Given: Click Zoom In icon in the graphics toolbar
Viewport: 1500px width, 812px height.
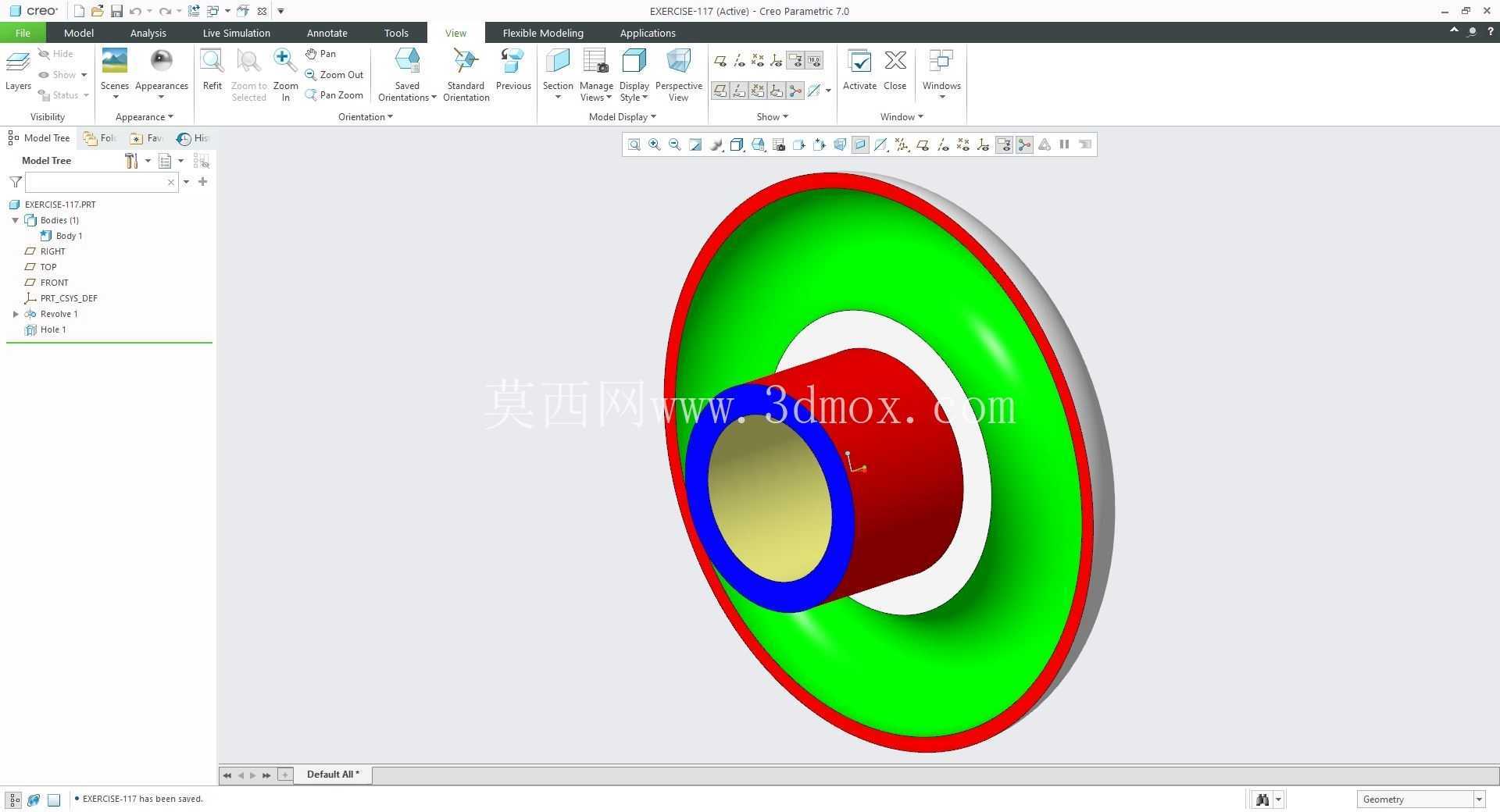Looking at the screenshot, I should (x=655, y=144).
